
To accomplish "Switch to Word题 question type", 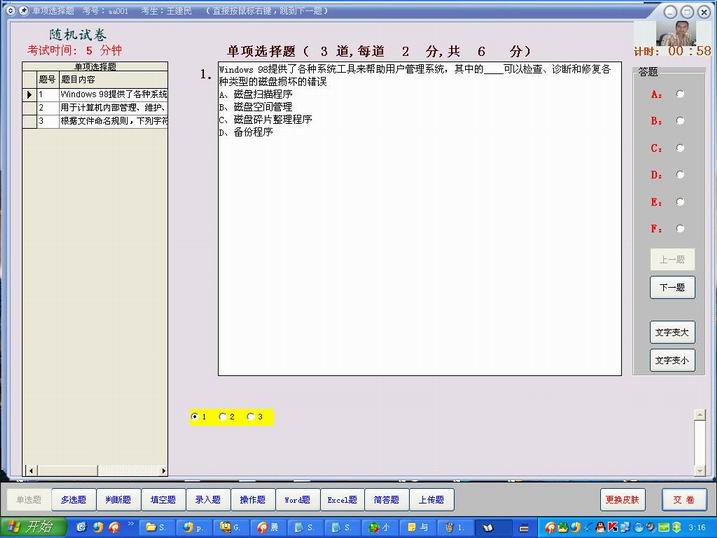I will coord(298,500).
